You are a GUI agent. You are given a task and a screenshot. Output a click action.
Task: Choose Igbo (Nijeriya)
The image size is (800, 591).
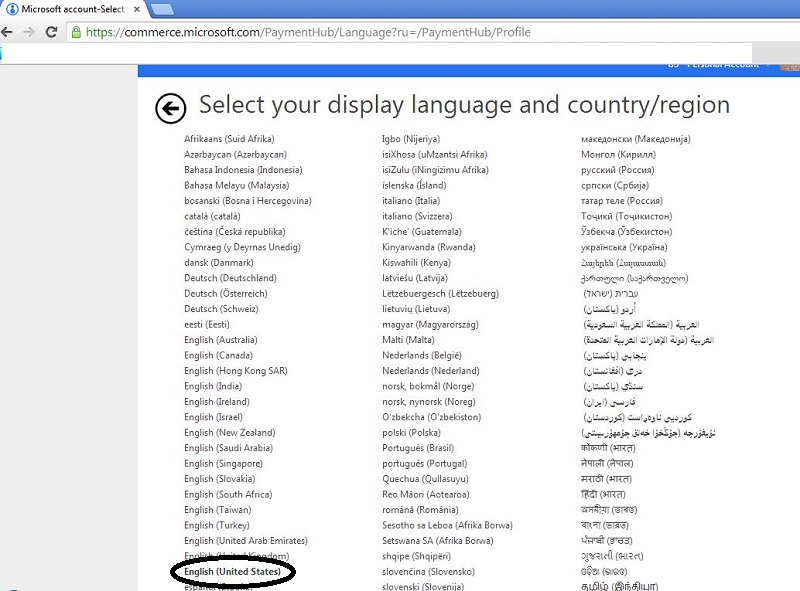click(411, 139)
